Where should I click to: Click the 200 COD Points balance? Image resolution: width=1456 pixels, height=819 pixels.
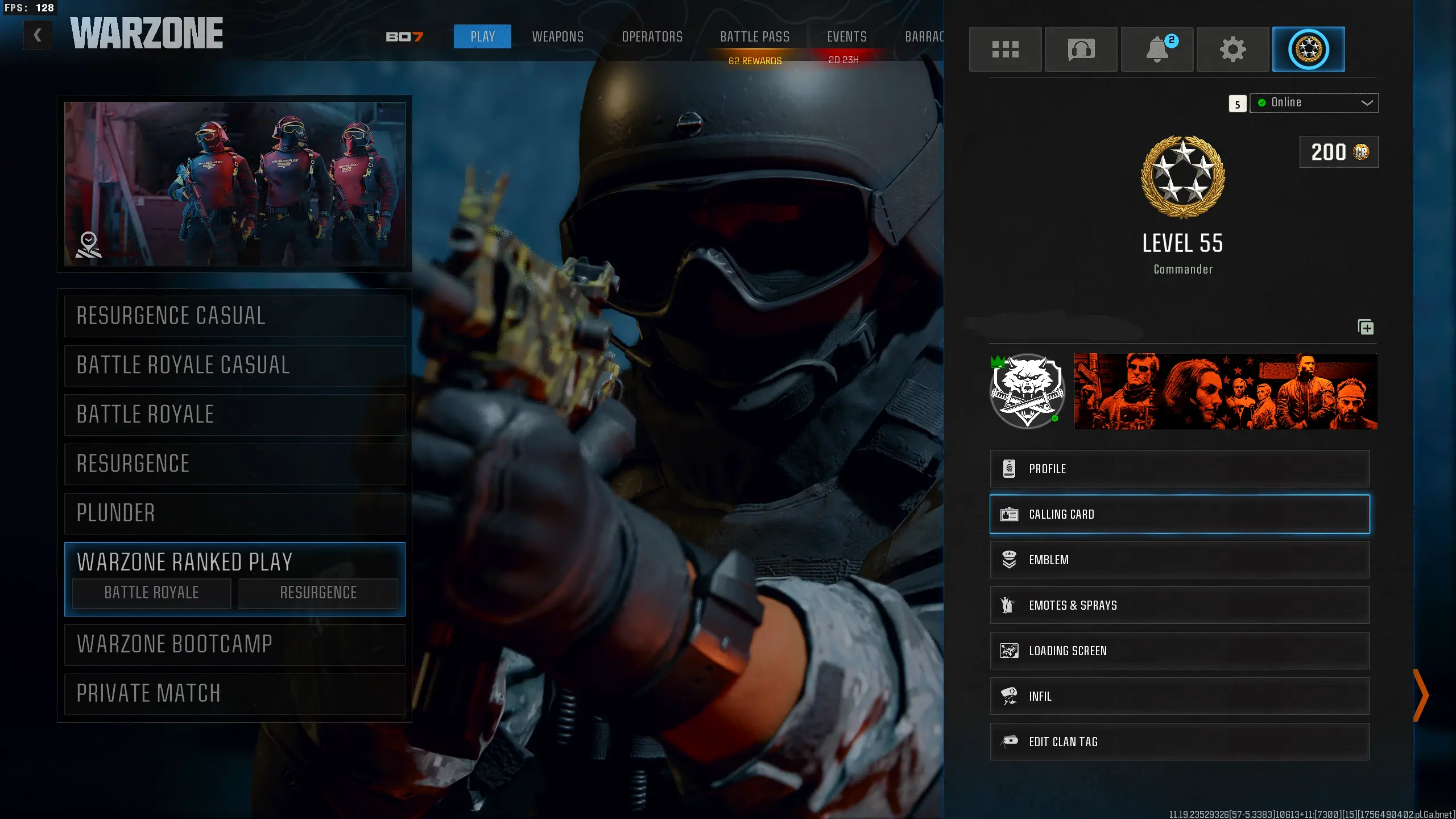tap(1338, 152)
